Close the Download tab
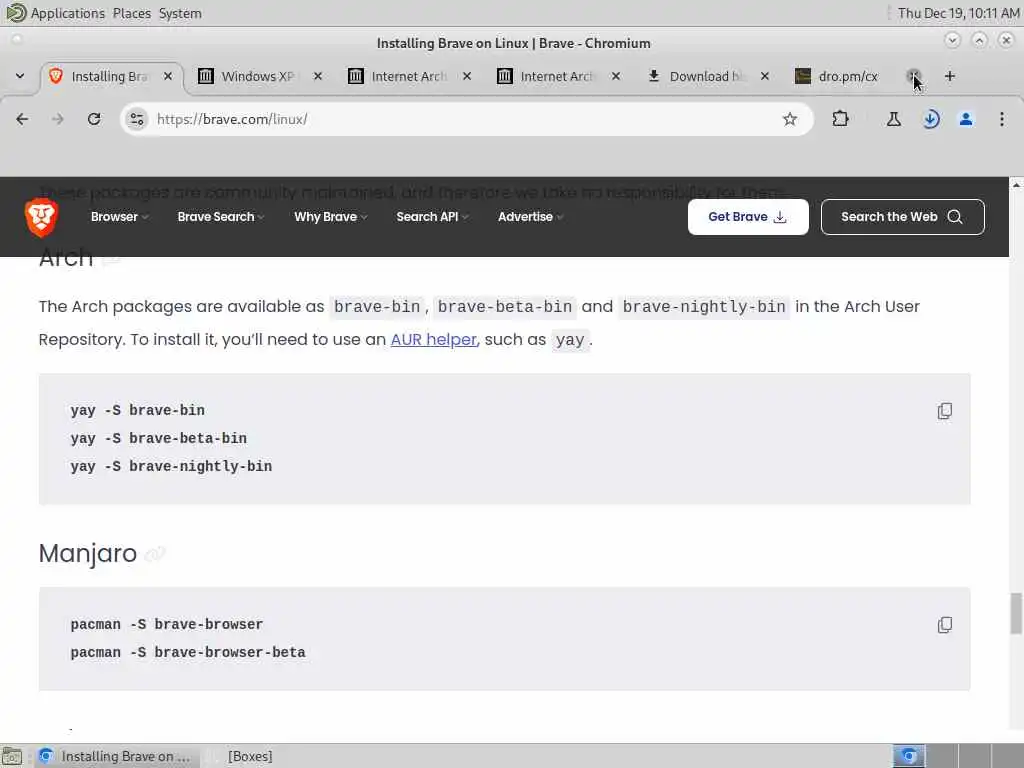This screenshot has height=768, width=1024. pos(765,76)
